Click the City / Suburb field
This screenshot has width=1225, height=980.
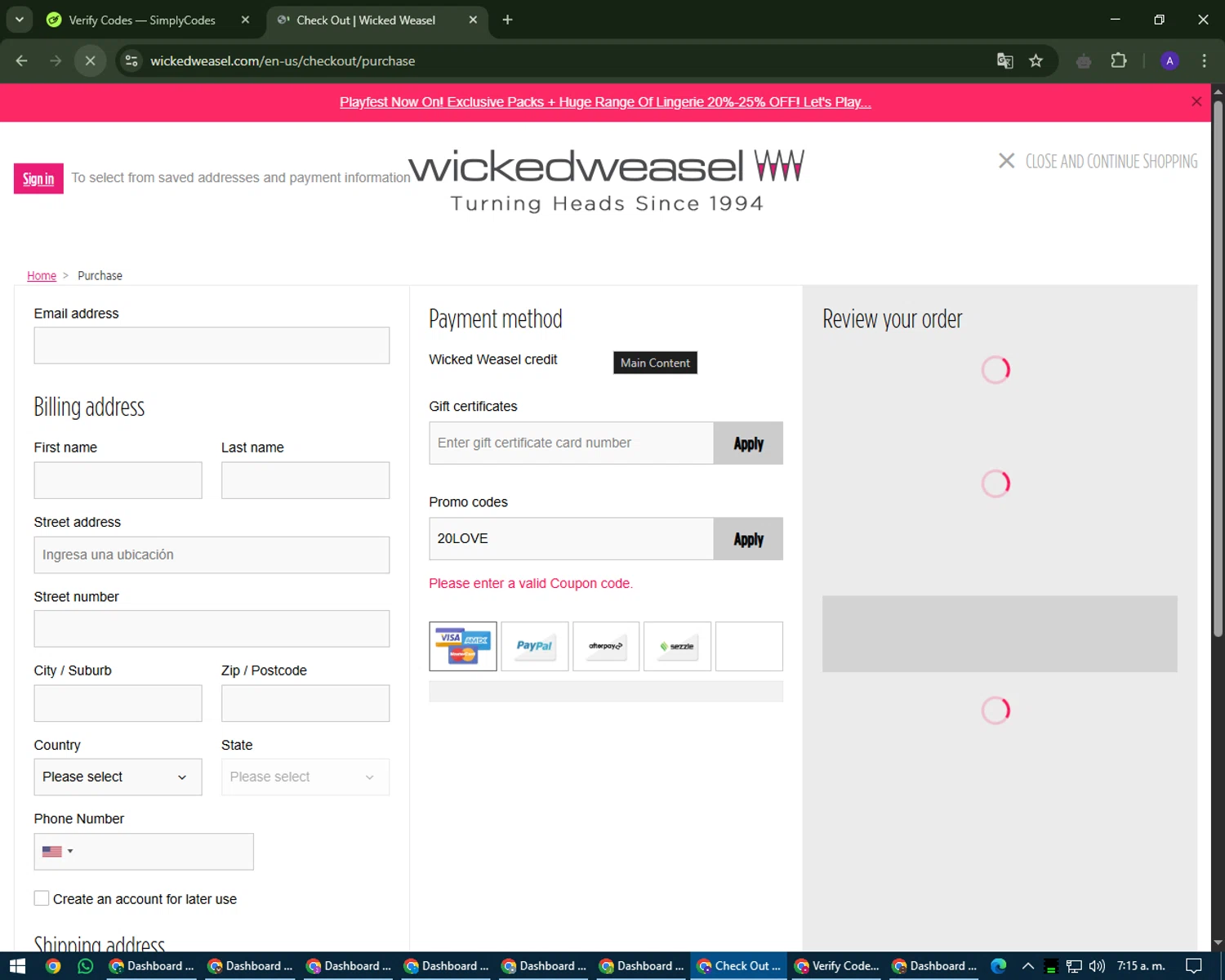click(118, 703)
